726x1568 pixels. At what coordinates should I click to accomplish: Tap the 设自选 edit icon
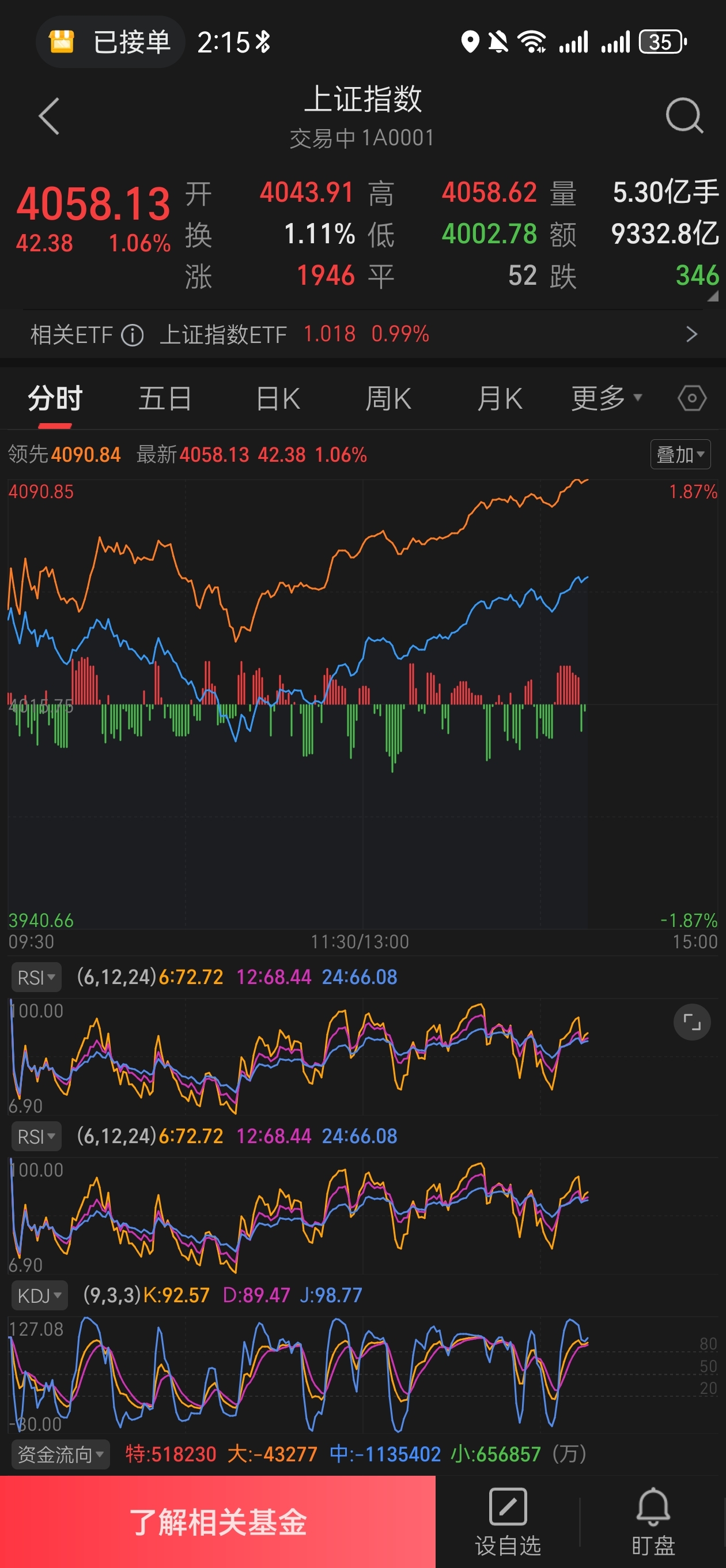(508, 1507)
